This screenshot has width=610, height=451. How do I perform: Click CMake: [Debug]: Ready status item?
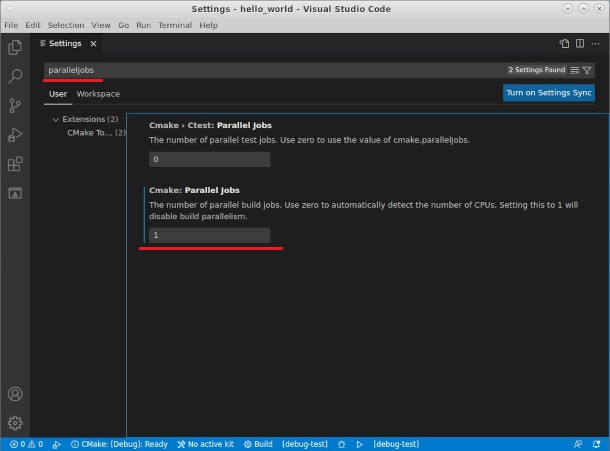coord(119,444)
